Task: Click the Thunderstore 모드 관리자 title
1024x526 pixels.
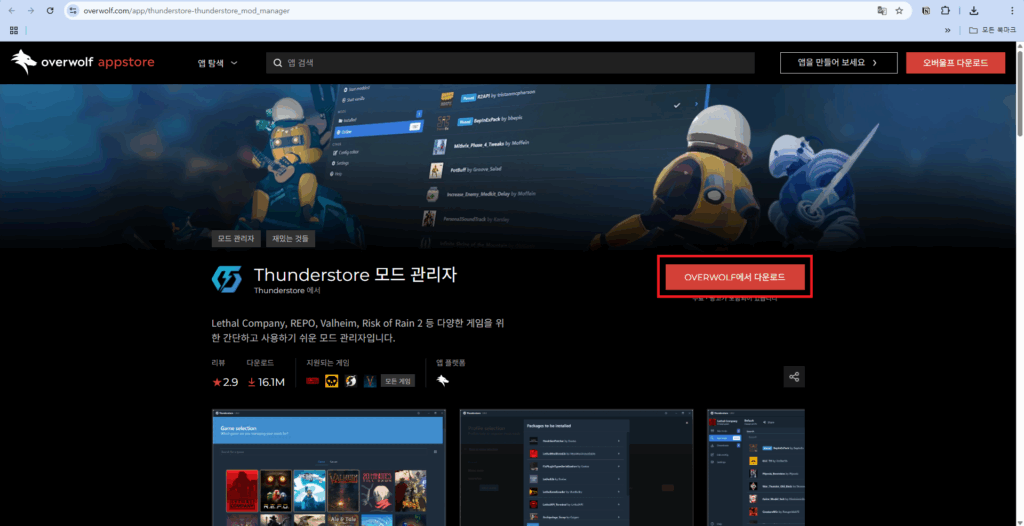Action: [x=355, y=274]
